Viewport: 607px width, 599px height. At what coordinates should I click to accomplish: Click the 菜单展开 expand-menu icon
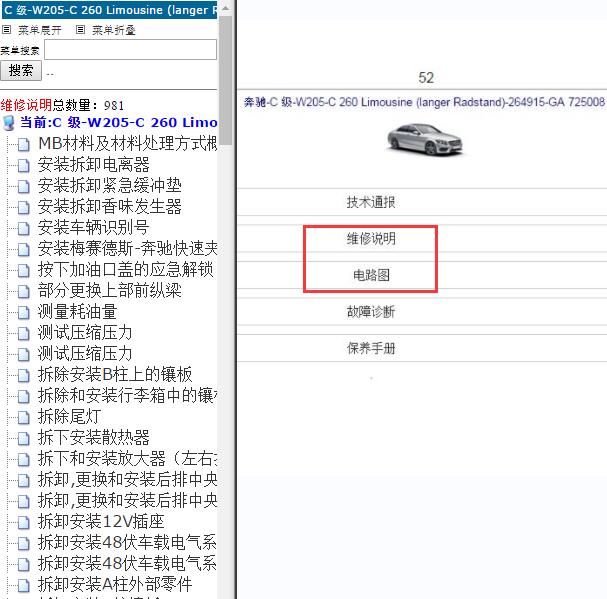7,29
